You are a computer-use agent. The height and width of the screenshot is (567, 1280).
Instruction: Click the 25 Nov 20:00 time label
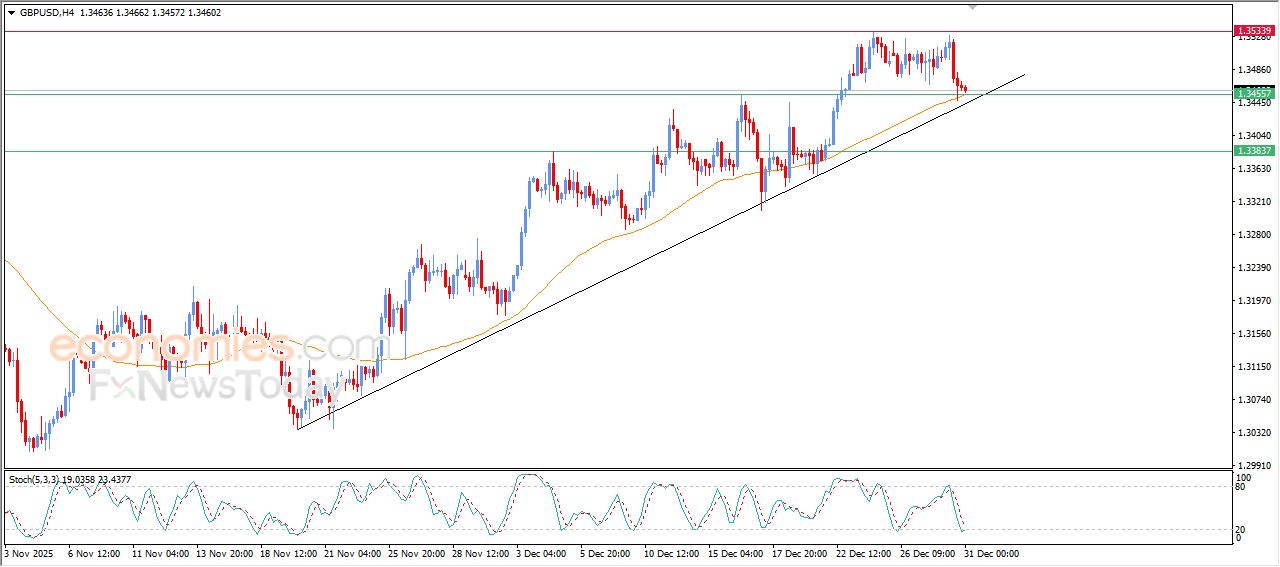[416, 553]
